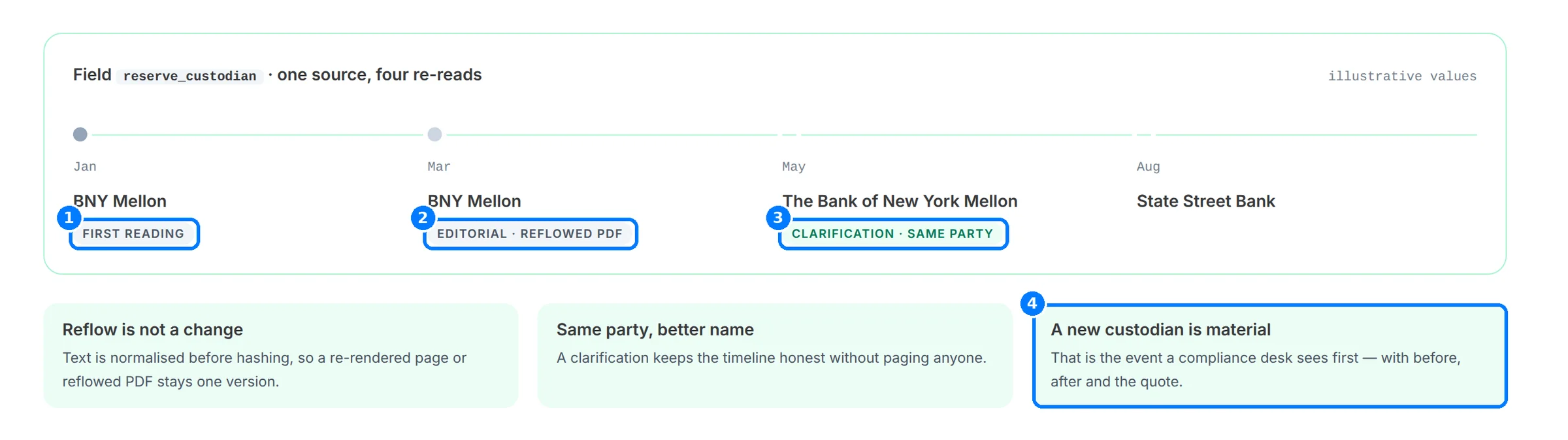Click The Bank of New York Mellon value
1568x440 pixels.
coord(900,201)
